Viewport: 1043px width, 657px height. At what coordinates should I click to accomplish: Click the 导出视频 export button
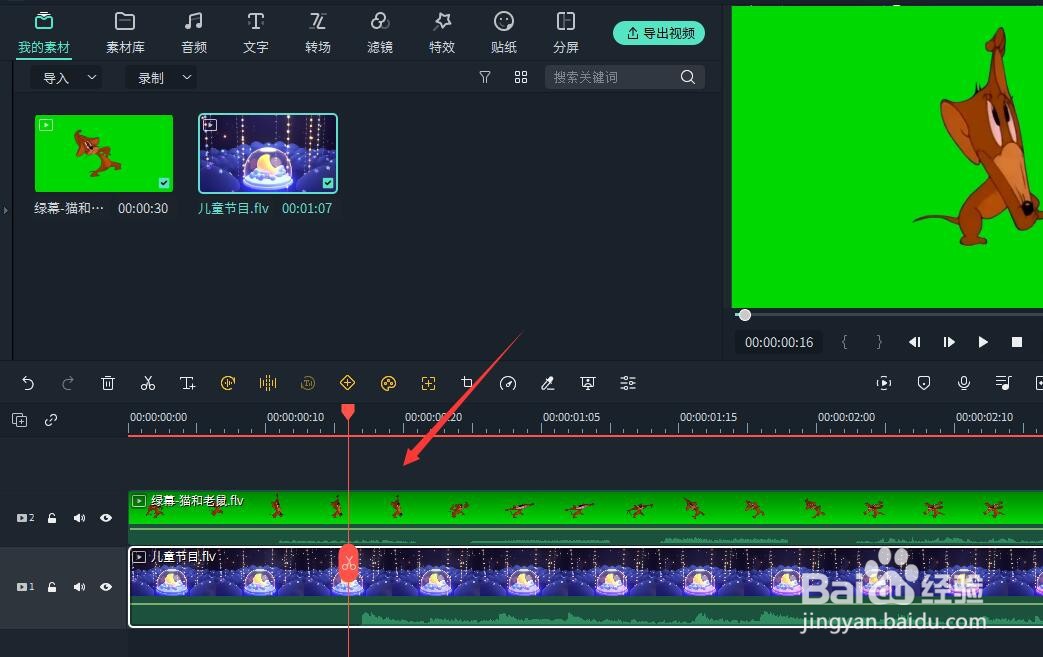click(659, 33)
